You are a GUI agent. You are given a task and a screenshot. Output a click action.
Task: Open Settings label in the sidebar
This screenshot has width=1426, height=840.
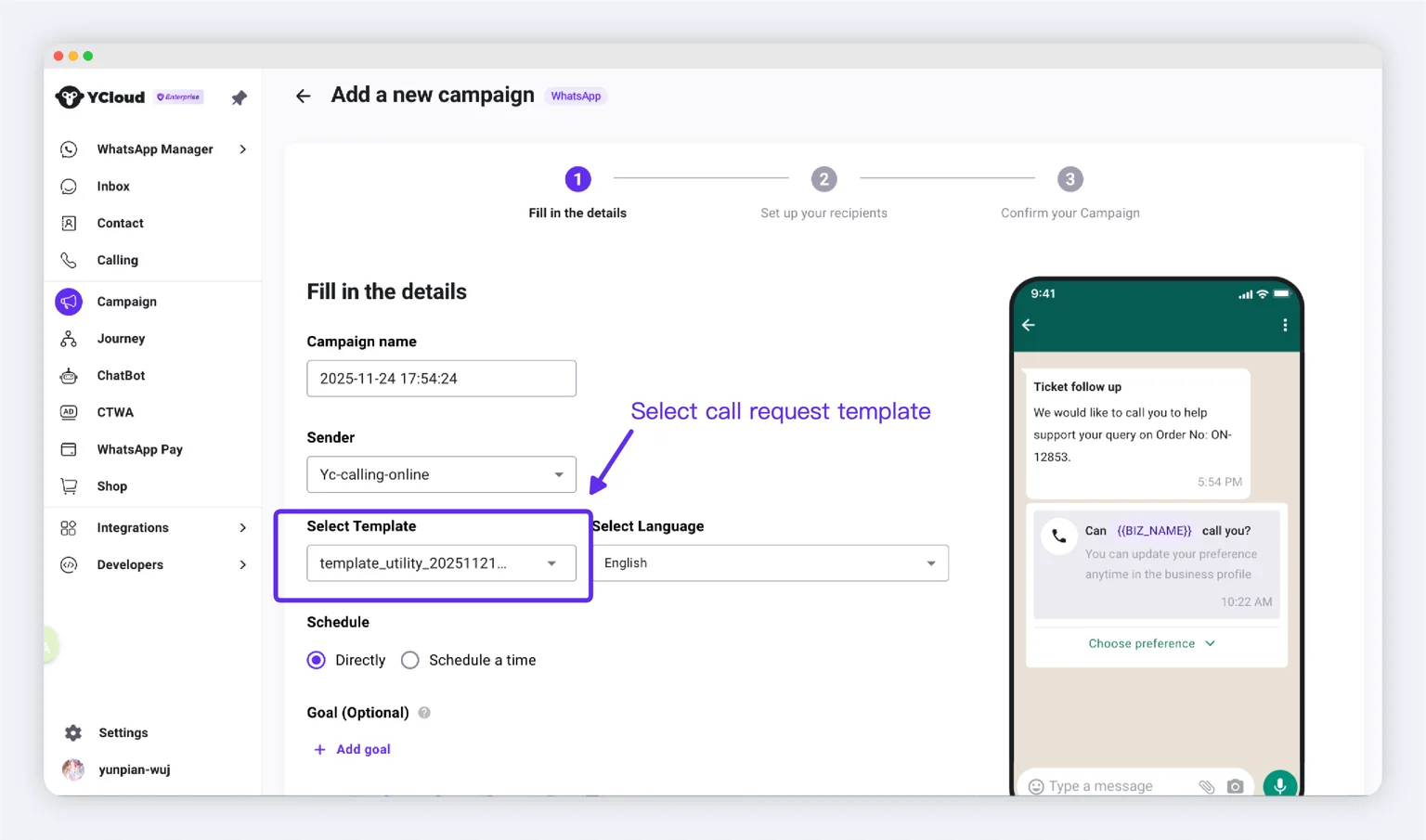123,733
